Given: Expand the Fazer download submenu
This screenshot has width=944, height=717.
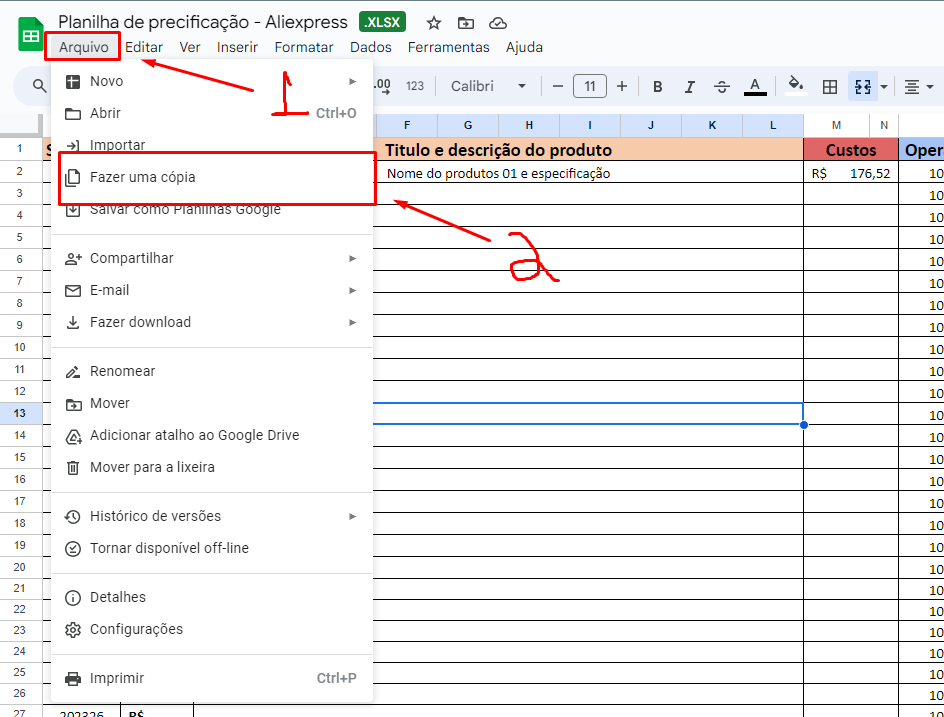Looking at the screenshot, I should [212, 322].
